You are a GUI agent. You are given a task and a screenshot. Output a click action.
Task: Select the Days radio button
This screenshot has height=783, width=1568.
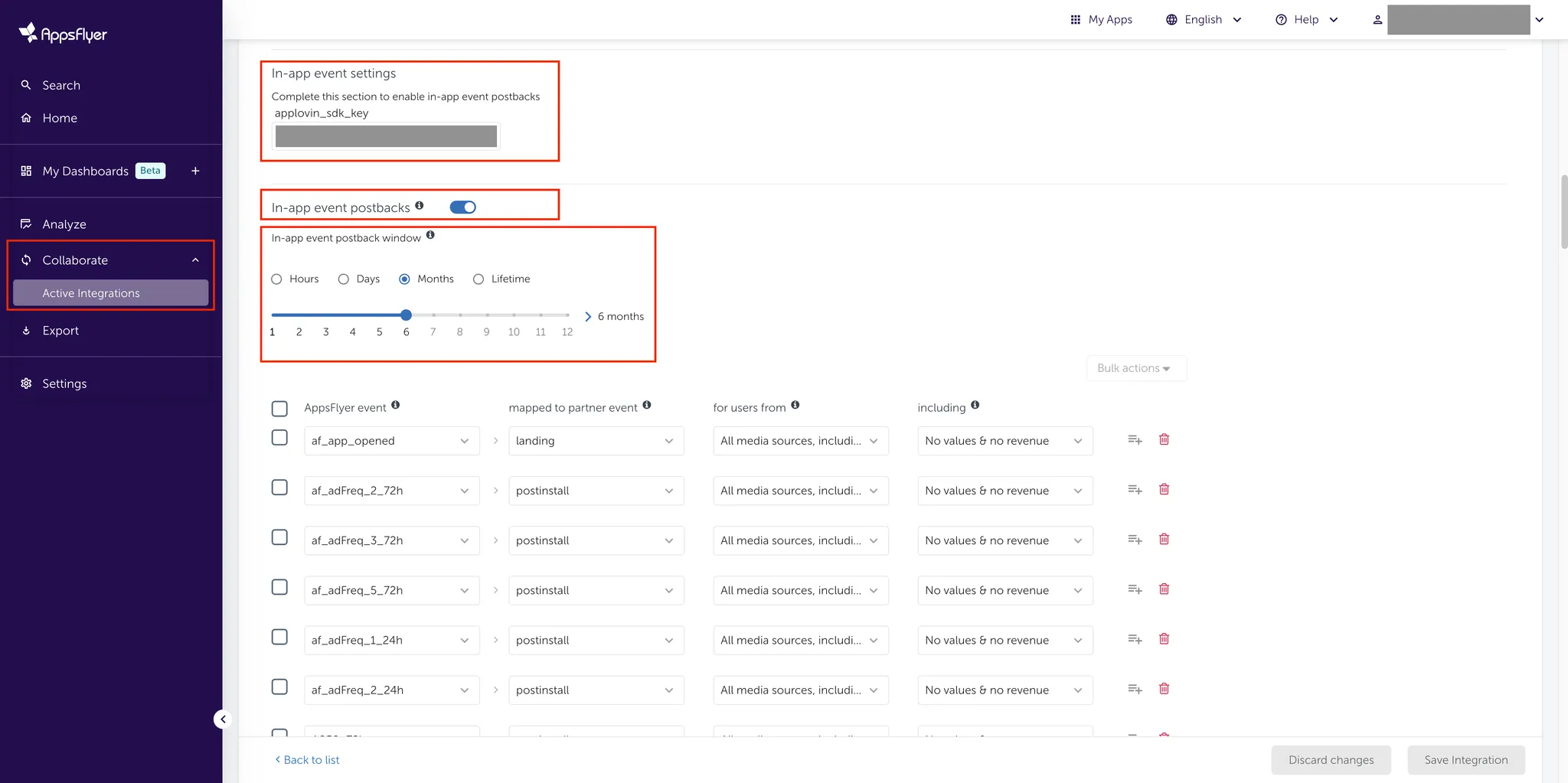coord(344,279)
